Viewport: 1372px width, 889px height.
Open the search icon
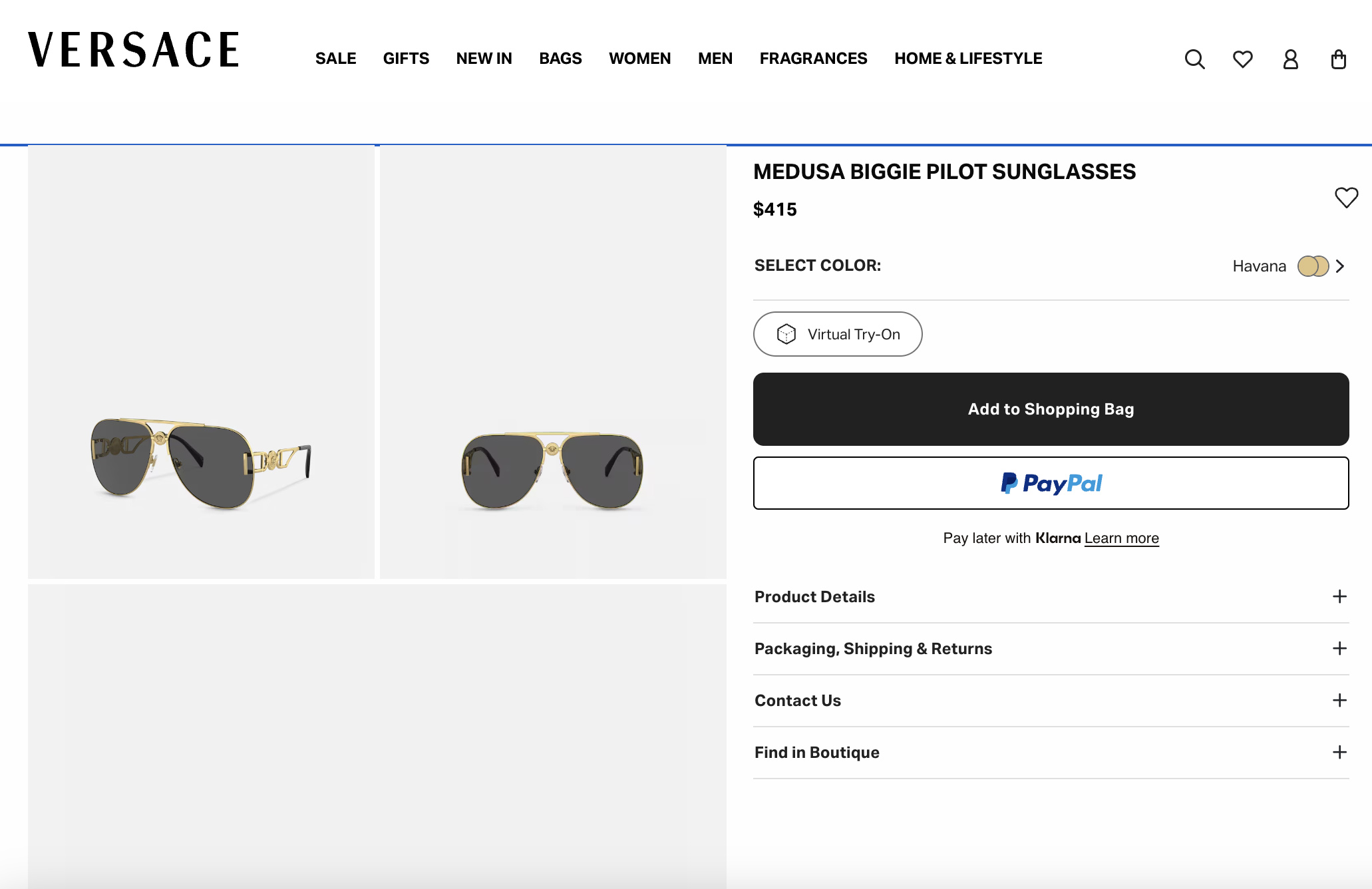(1194, 59)
